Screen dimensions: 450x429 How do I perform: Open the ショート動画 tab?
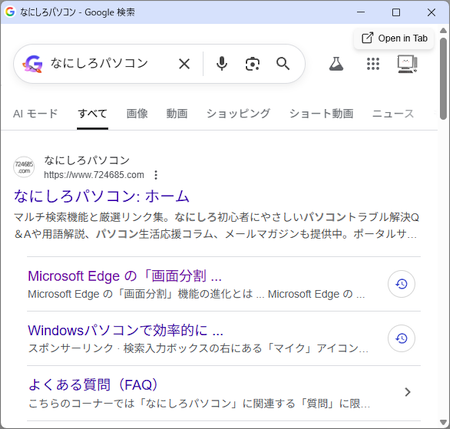click(x=321, y=114)
